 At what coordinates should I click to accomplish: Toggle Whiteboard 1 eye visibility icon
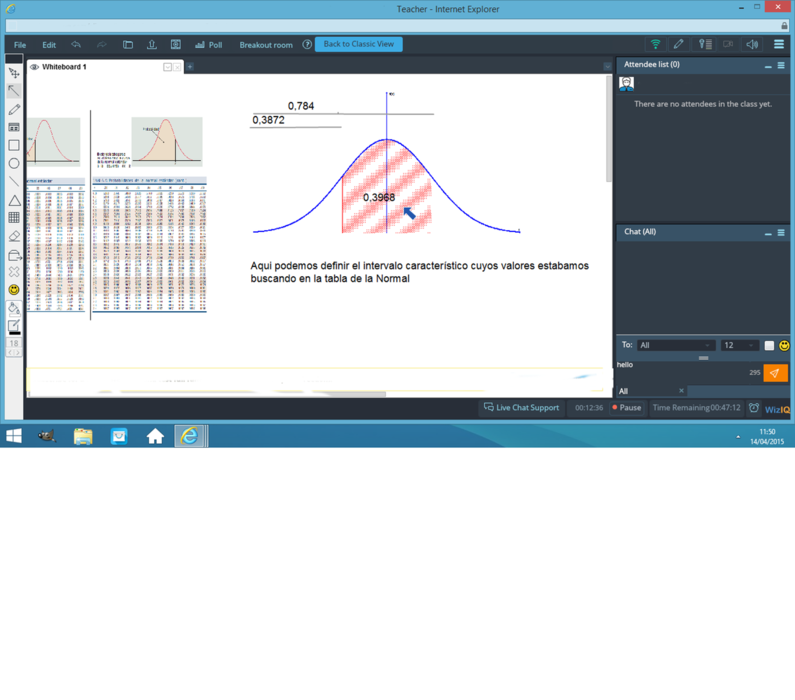34,67
